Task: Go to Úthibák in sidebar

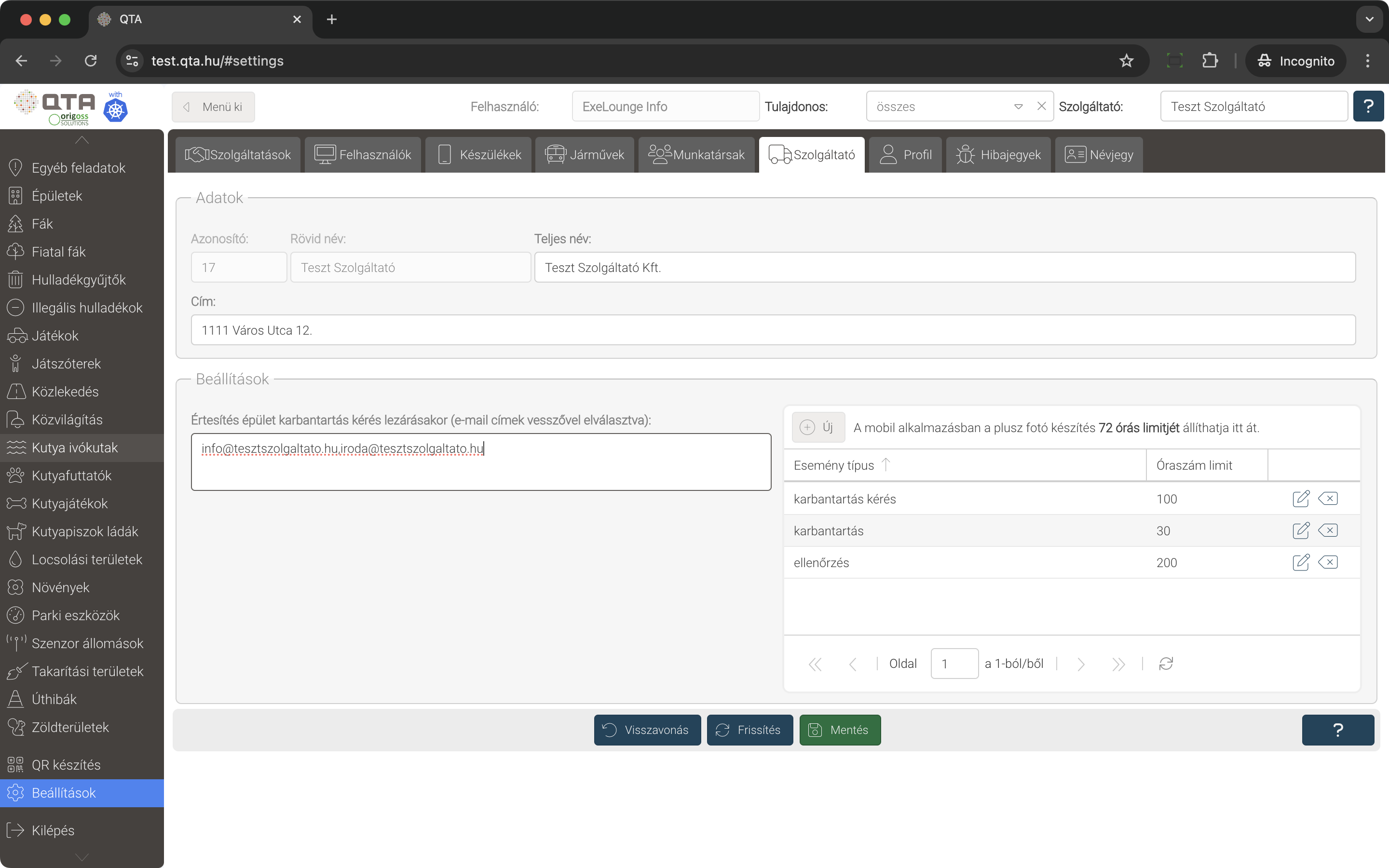Action: tap(82, 699)
